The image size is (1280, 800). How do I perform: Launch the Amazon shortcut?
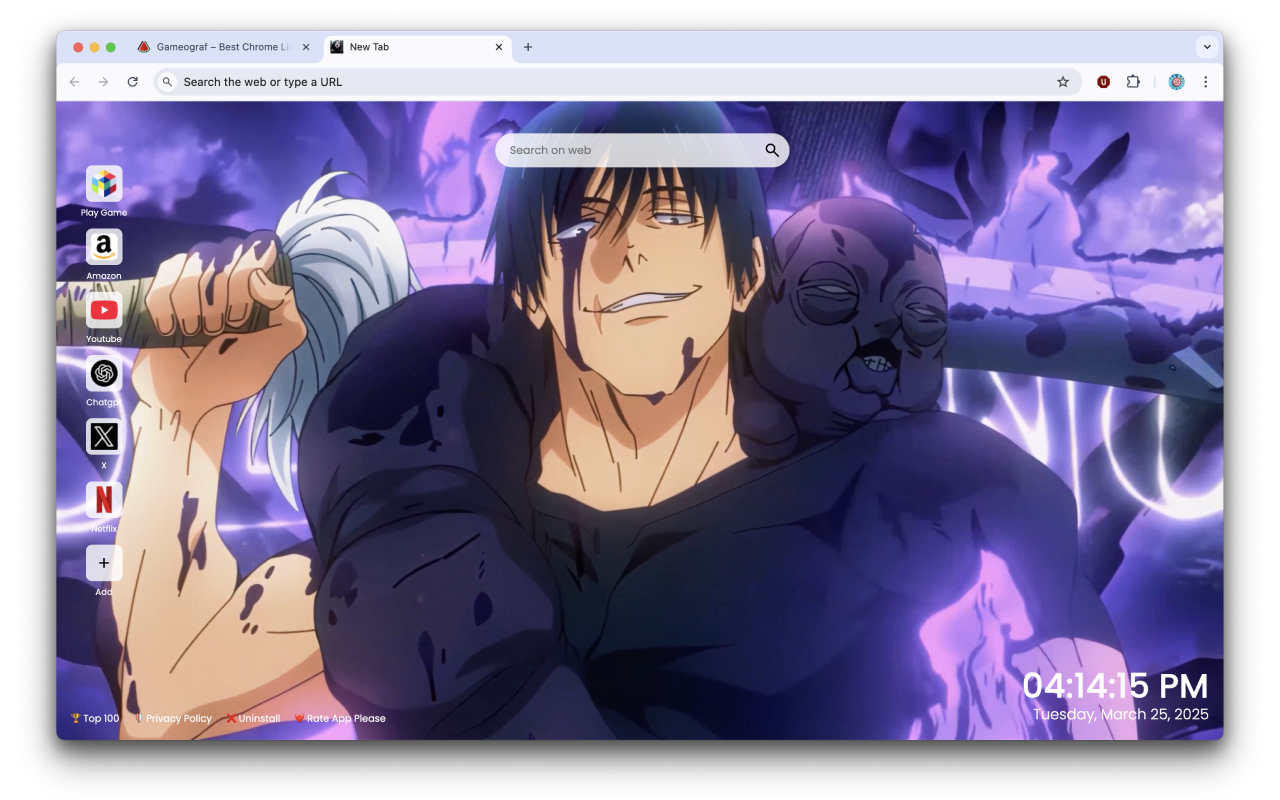pos(104,248)
